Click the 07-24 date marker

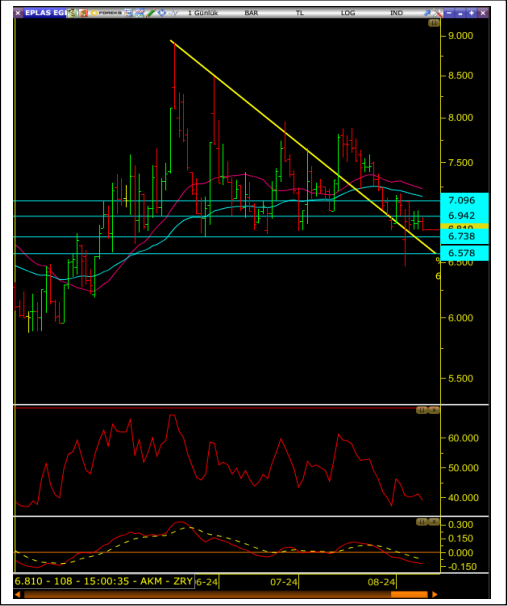[x=284, y=582]
